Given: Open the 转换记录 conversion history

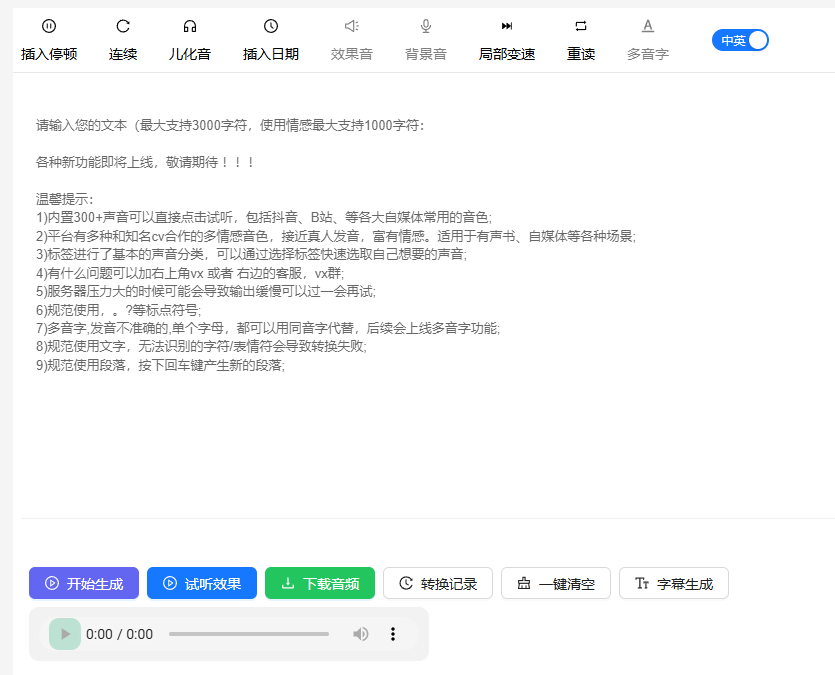Looking at the screenshot, I should [x=438, y=583].
